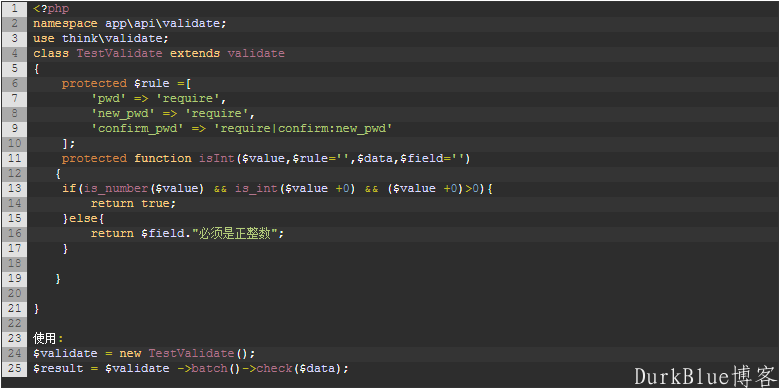
Task: Click the $data parameter on line 11
Action: tap(375, 158)
